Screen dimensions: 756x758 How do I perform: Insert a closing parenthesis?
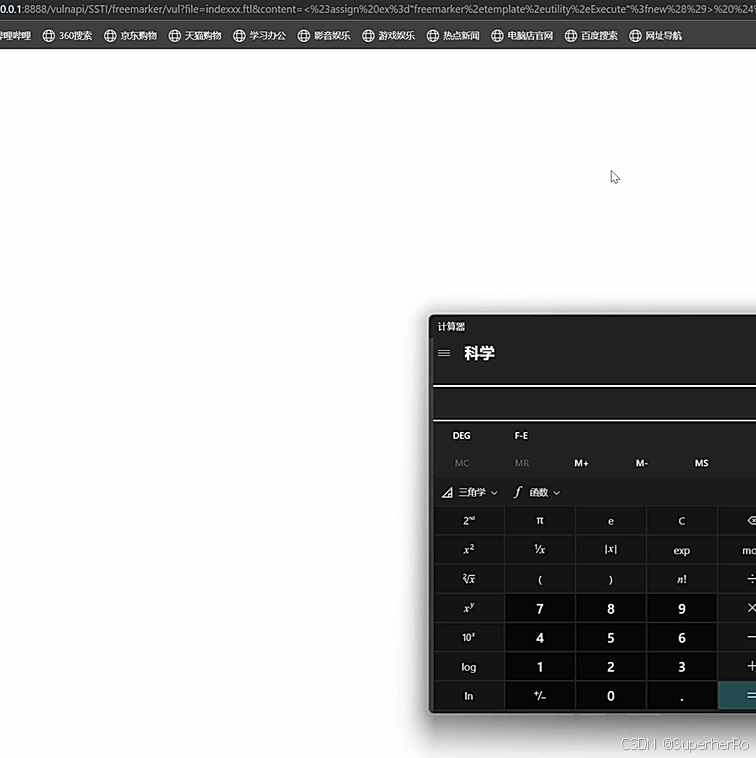[611, 579]
